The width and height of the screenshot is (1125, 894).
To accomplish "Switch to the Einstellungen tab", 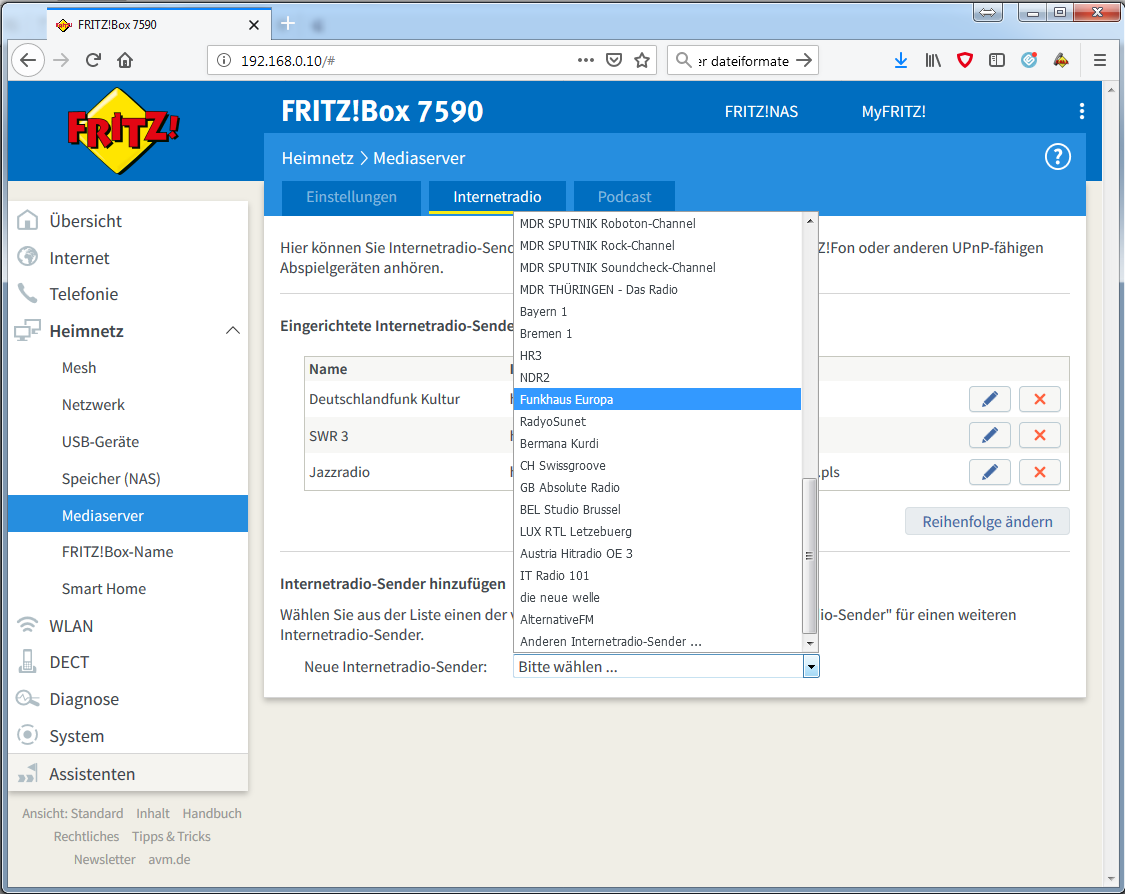I will coord(352,197).
